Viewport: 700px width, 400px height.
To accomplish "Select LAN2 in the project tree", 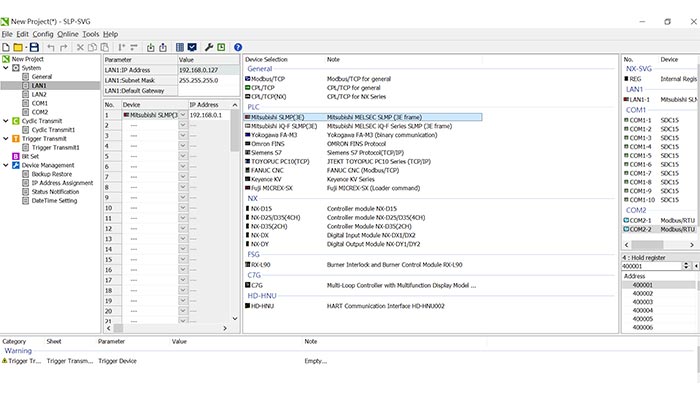I will [x=39, y=94].
